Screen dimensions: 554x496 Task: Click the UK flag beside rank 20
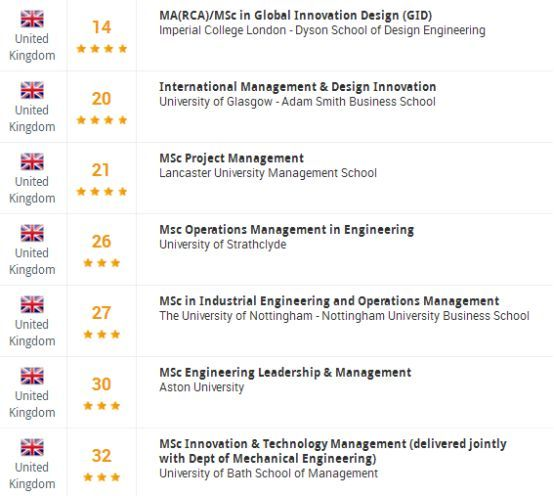tap(32, 90)
